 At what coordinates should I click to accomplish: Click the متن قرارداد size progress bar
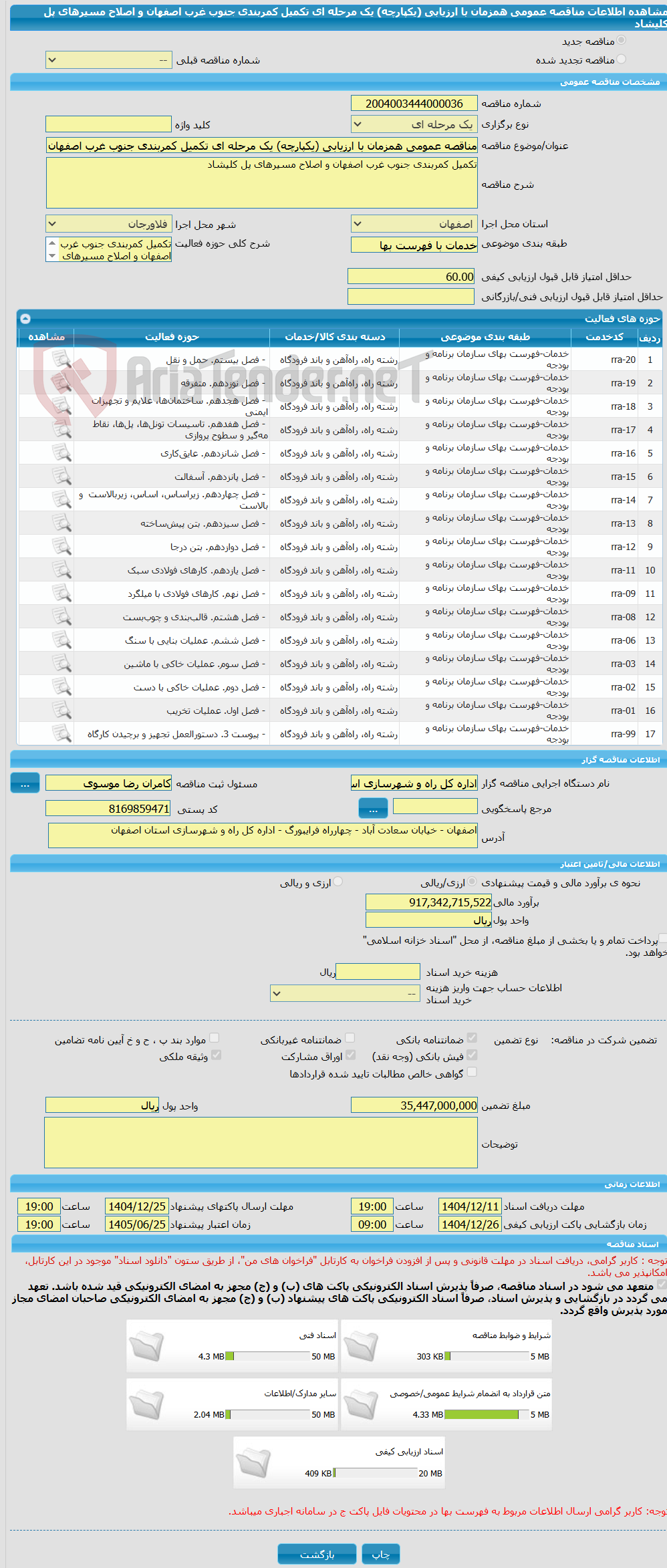[x=486, y=1414]
